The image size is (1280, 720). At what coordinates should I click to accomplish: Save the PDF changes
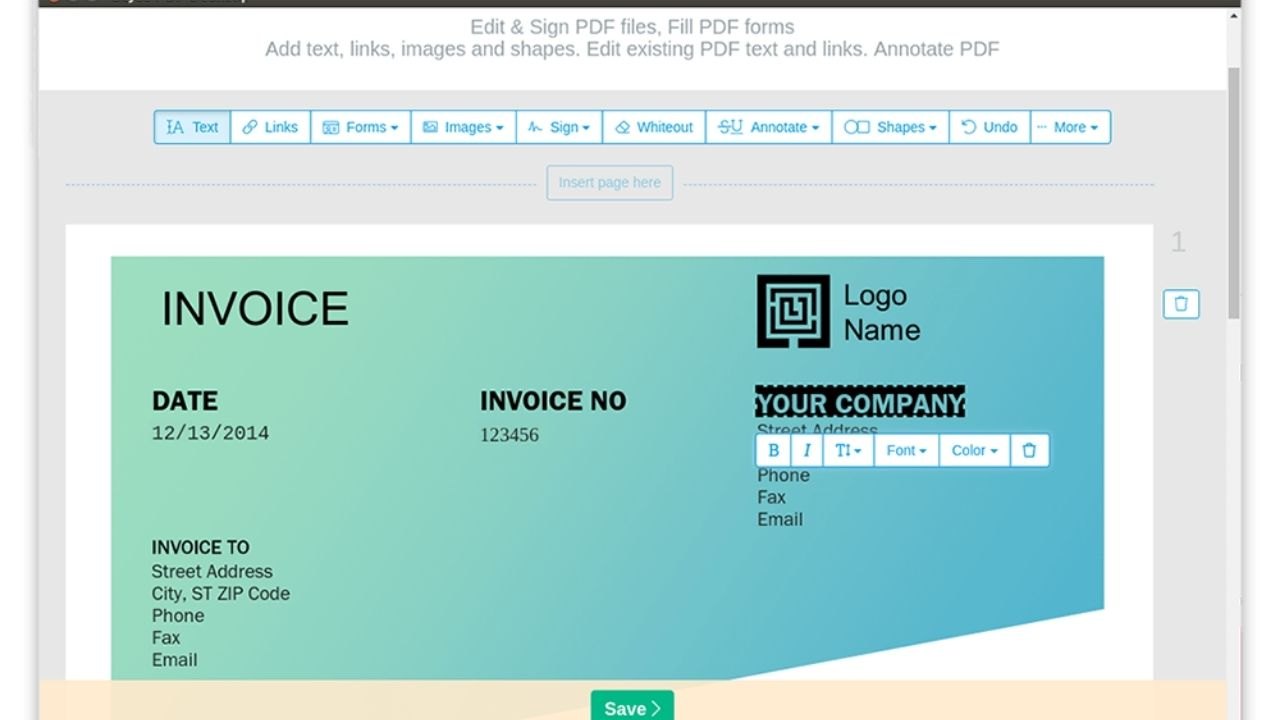pos(632,708)
